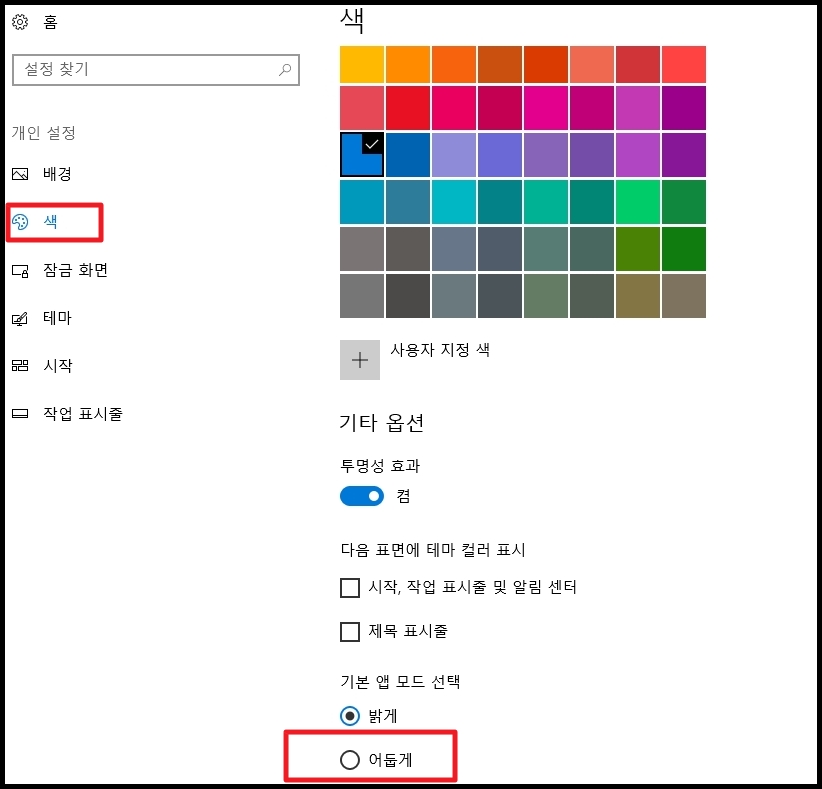Image resolution: width=822 pixels, height=789 pixels.
Task: Click the 배경 picture icon
Action: tap(20, 174)
